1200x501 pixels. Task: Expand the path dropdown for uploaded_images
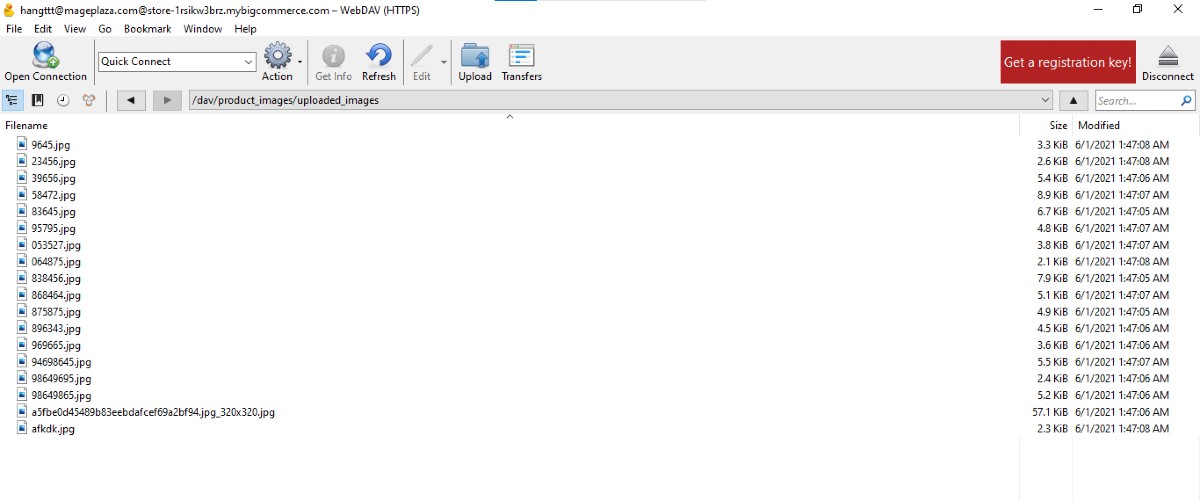[x=1045, y=100]
